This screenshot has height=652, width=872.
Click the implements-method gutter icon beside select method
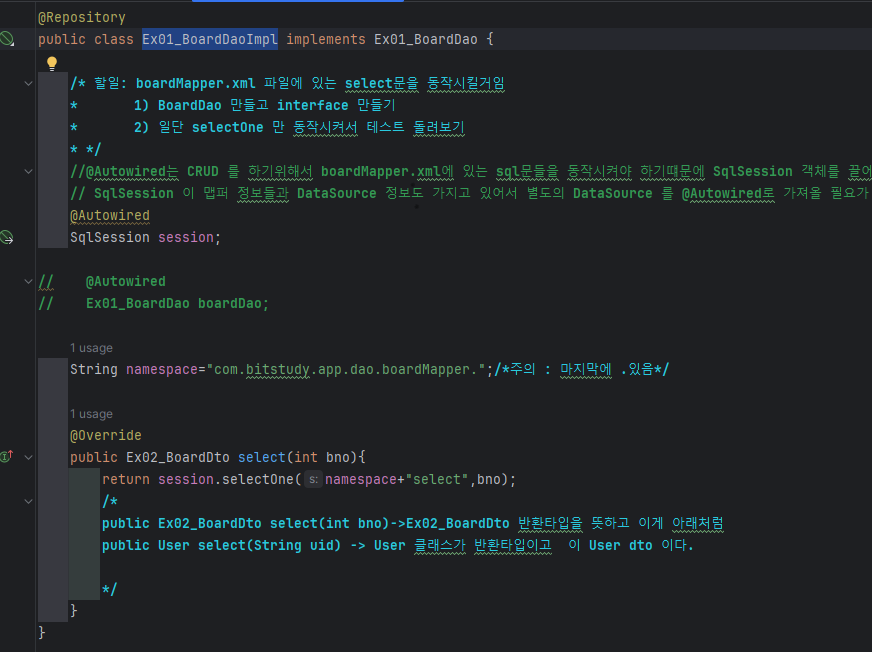point(7,457)
